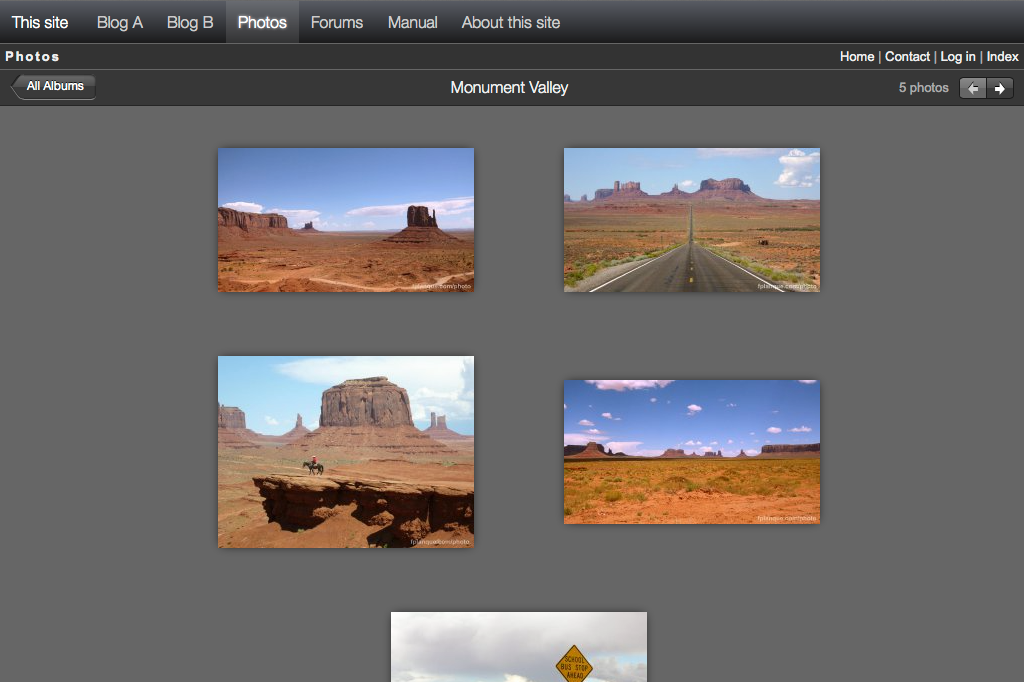Viewport: 1024px width, 682px height.
Task: Open the Contact link
Action: pos(907,57)
